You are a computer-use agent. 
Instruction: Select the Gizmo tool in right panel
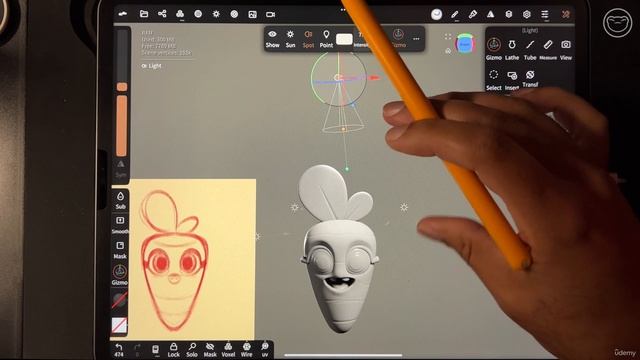click(x=493, y=49)
